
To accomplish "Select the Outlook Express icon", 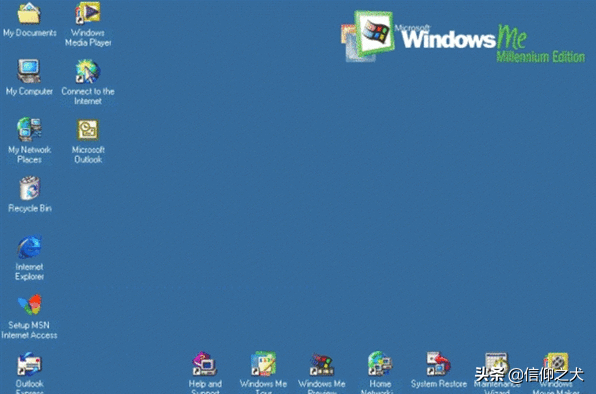I will pyautogui.click(x=29, y=364).
